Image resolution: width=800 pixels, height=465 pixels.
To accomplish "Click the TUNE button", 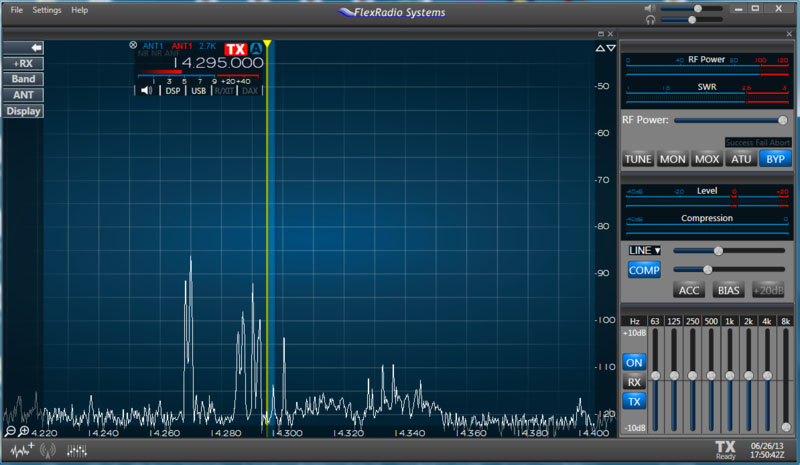I will tap(638, 159).
